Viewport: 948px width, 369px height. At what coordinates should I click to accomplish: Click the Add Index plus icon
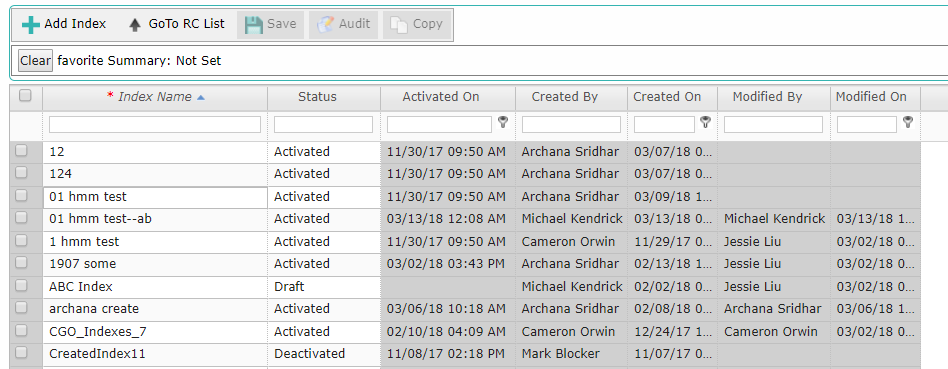30,25
